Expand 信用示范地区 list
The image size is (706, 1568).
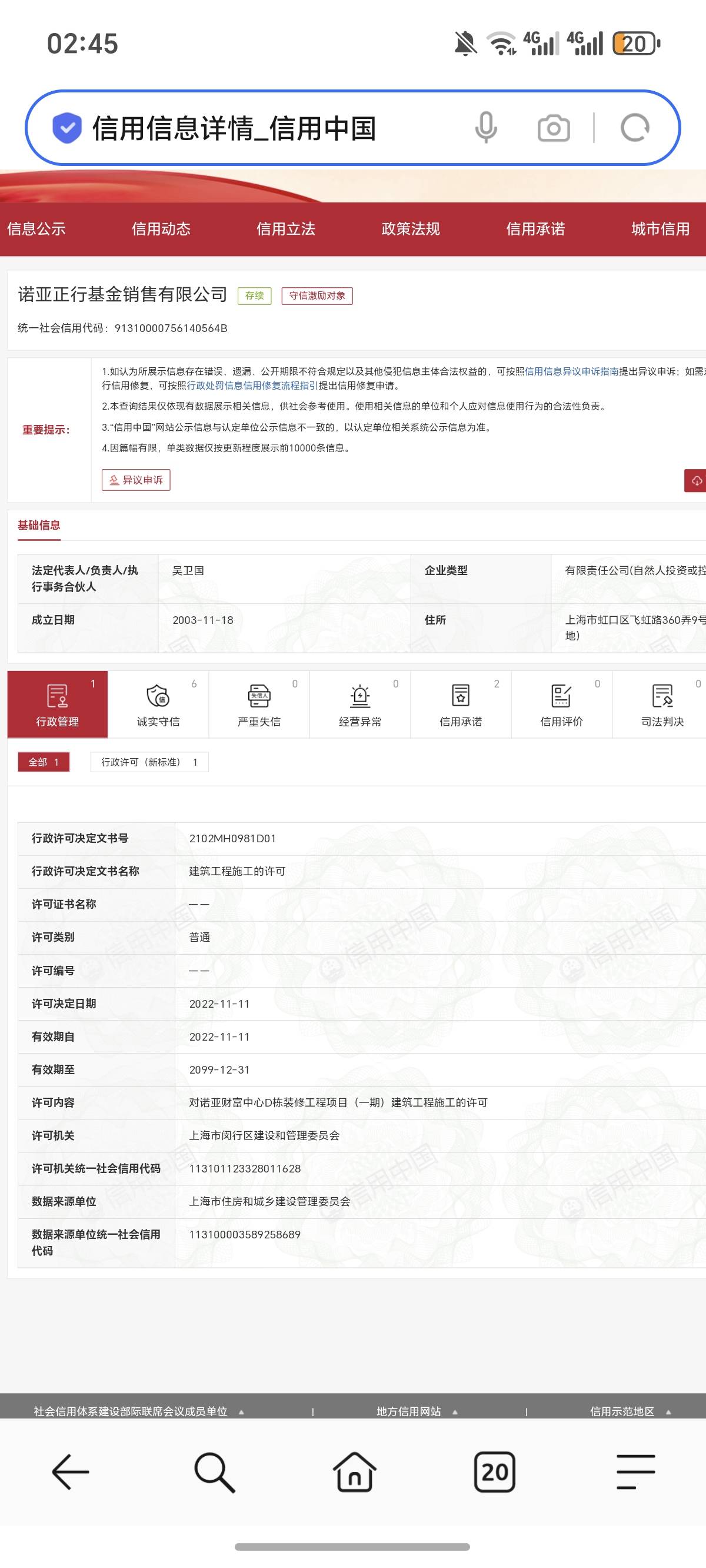pyautogui.click(x=631, y=1411)
